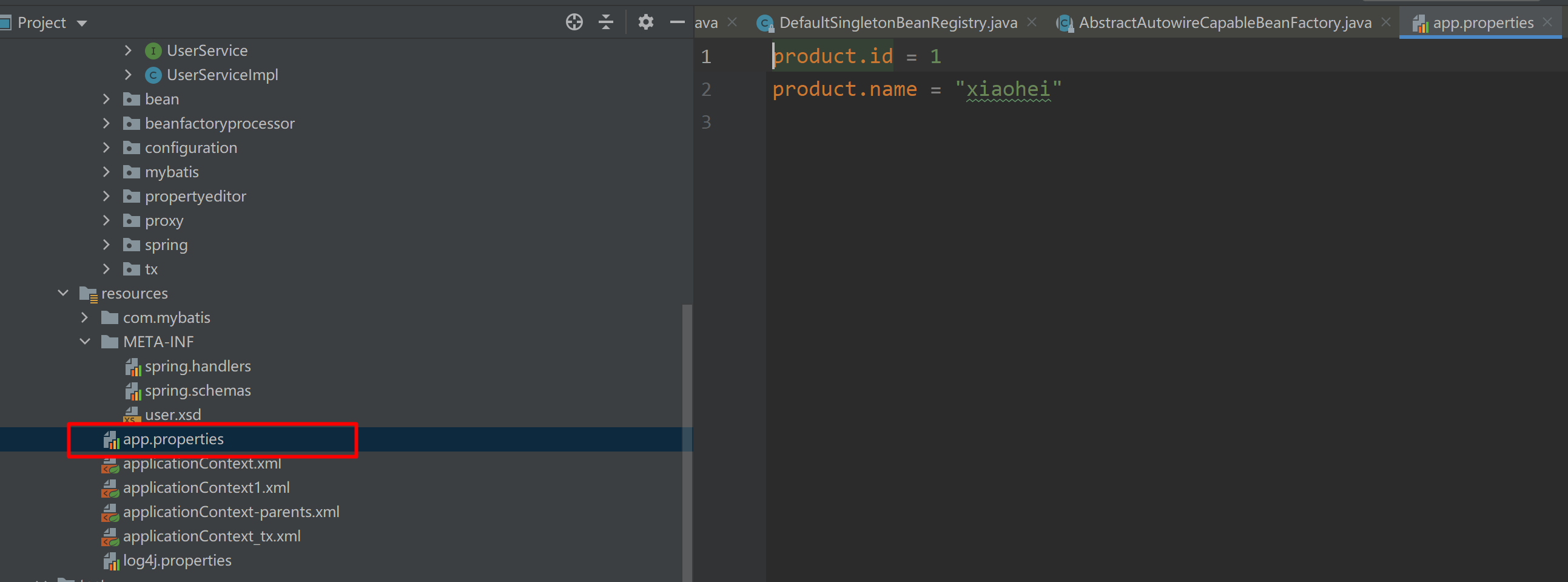Click the META-INF folder icon
This screenshot has width=1568, height=582.
[110, 342]
